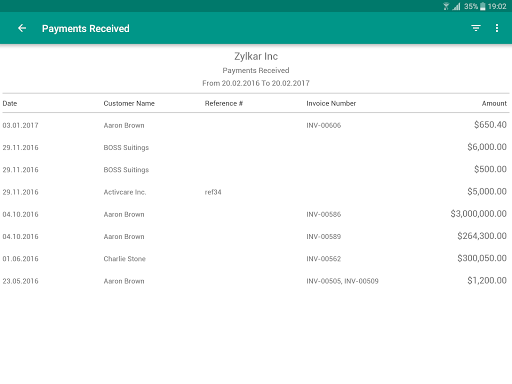Open invoice INV-00606
This screenshot has height=384, width=512.
[324, 125]
